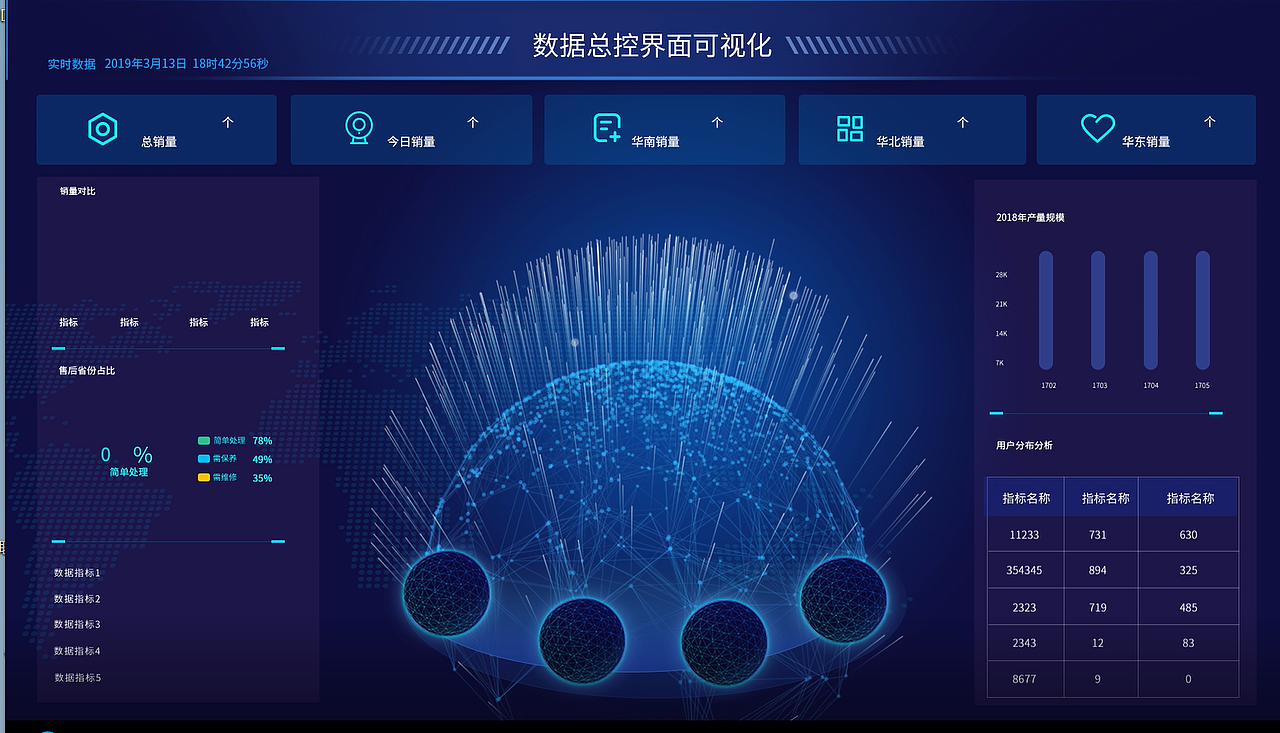This screenshot has height=733, width=1280.
Task: Select the table cell showing 354345
Action: pyautogui.click(x=1024, y=570)
